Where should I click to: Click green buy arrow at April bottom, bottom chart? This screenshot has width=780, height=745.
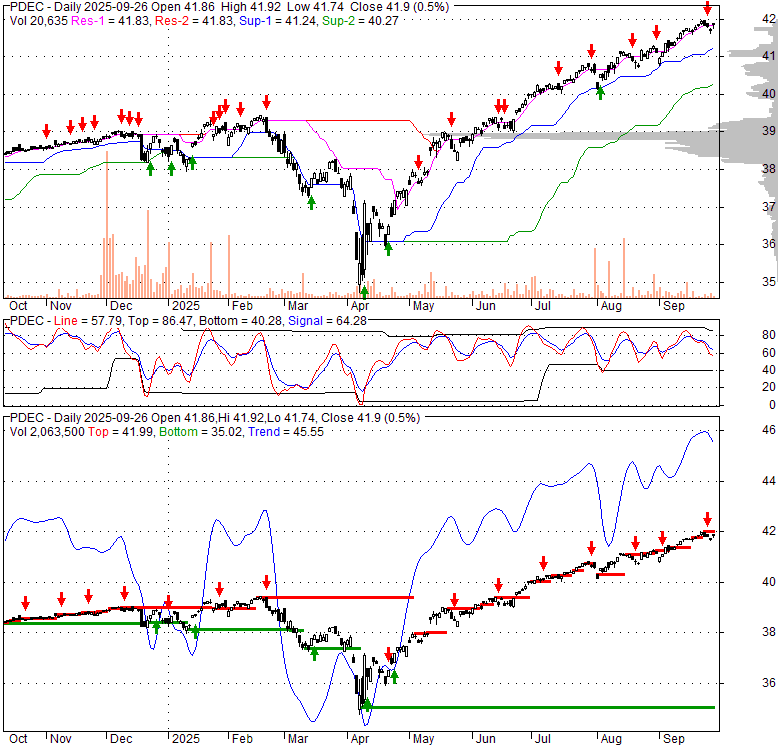[x=367, y=705]
